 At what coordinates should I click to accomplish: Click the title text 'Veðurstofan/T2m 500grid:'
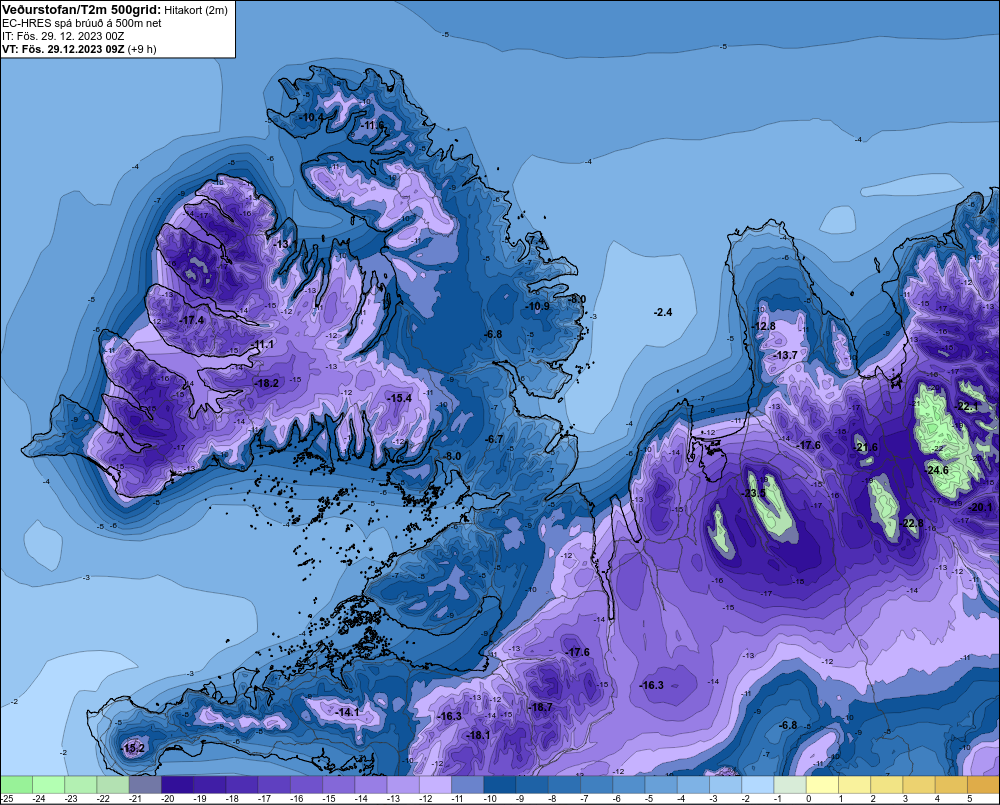coord(82,10)
